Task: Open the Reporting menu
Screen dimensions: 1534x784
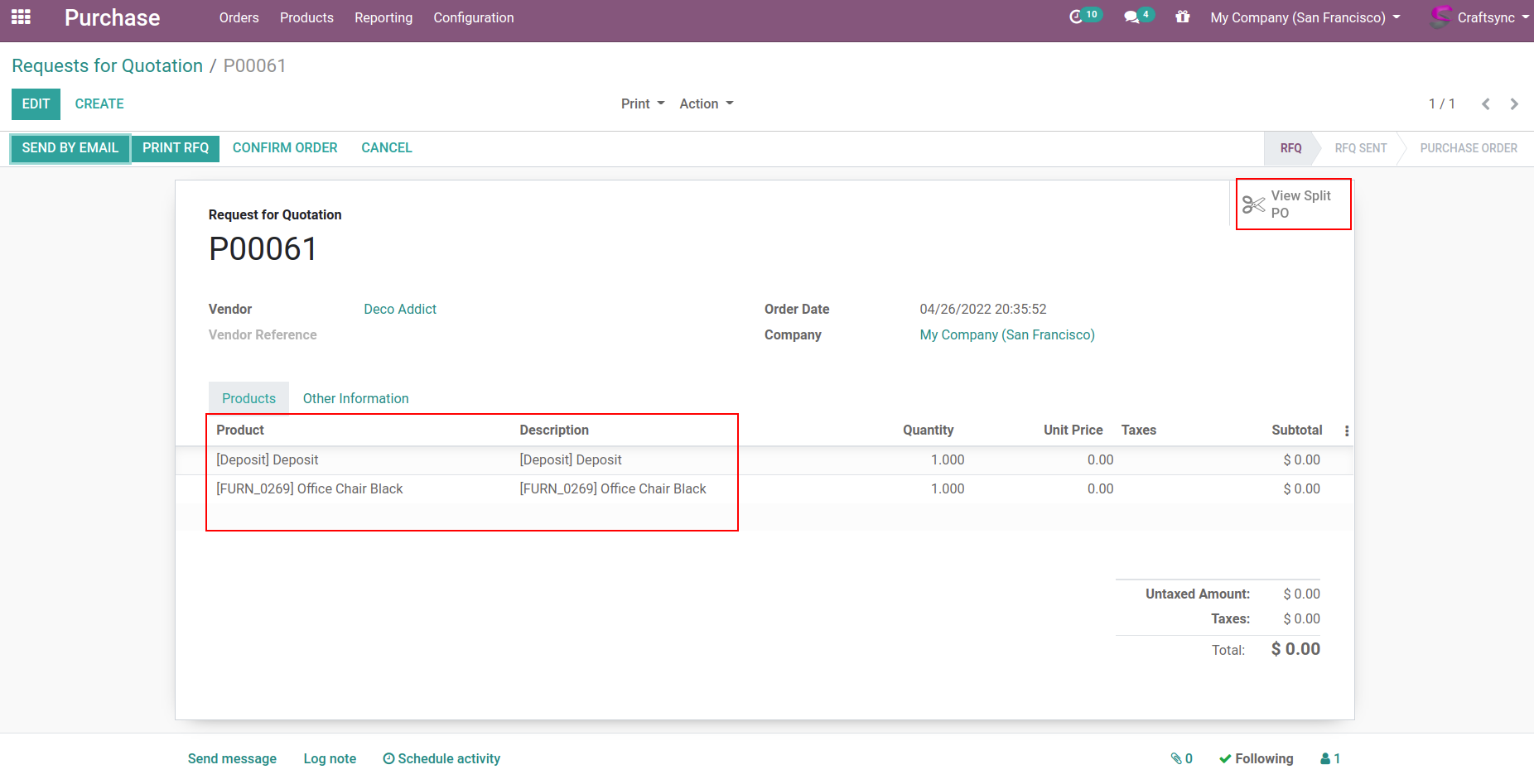Action: pos(383,17)
